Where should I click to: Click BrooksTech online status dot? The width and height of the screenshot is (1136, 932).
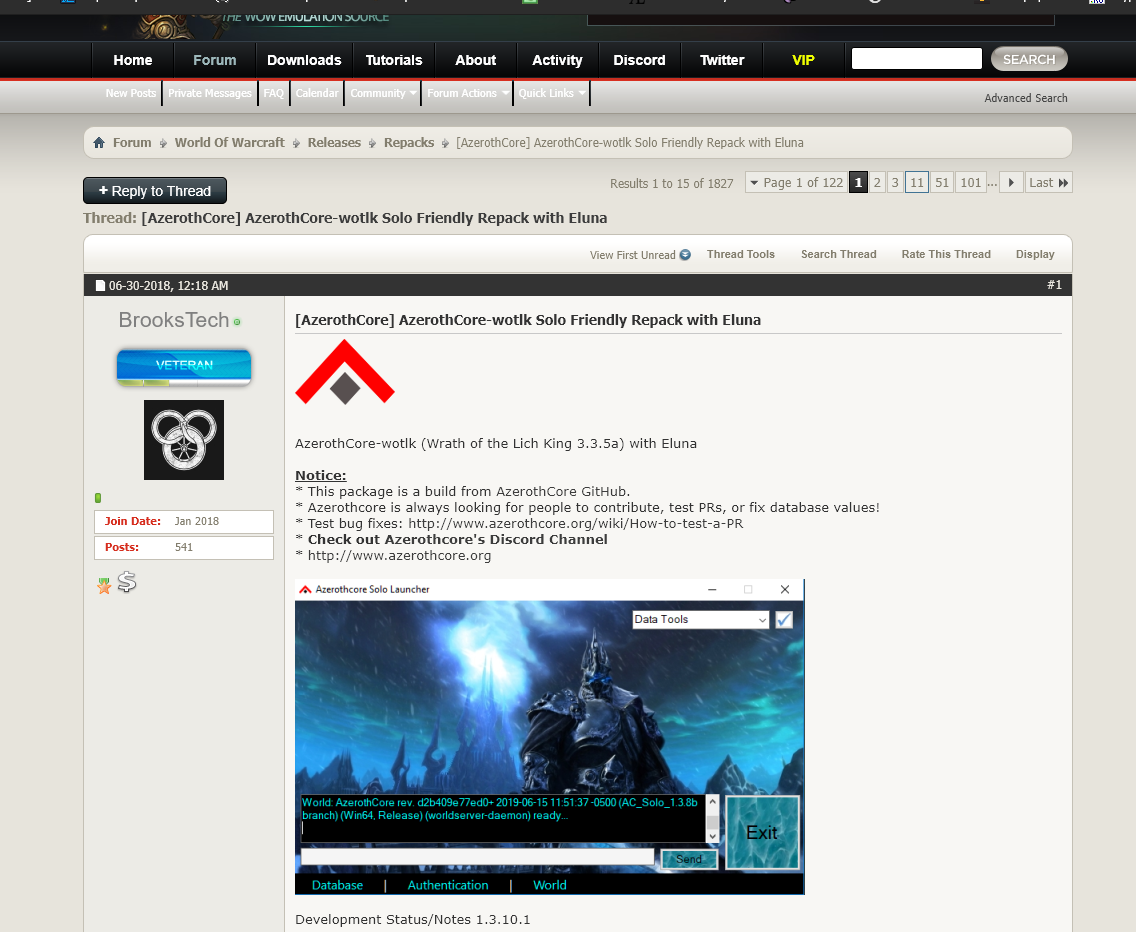[x=237, y=322]
